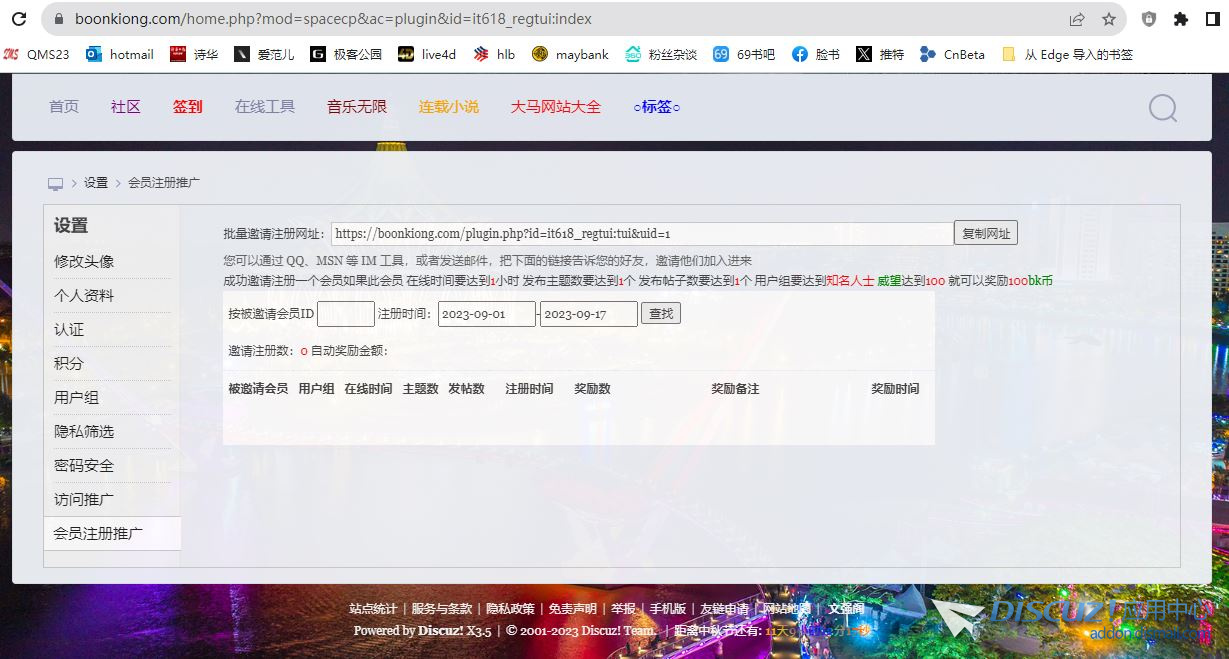Click the site search magnifier icon
The image size is (1229, 659).
(1162, 108)
